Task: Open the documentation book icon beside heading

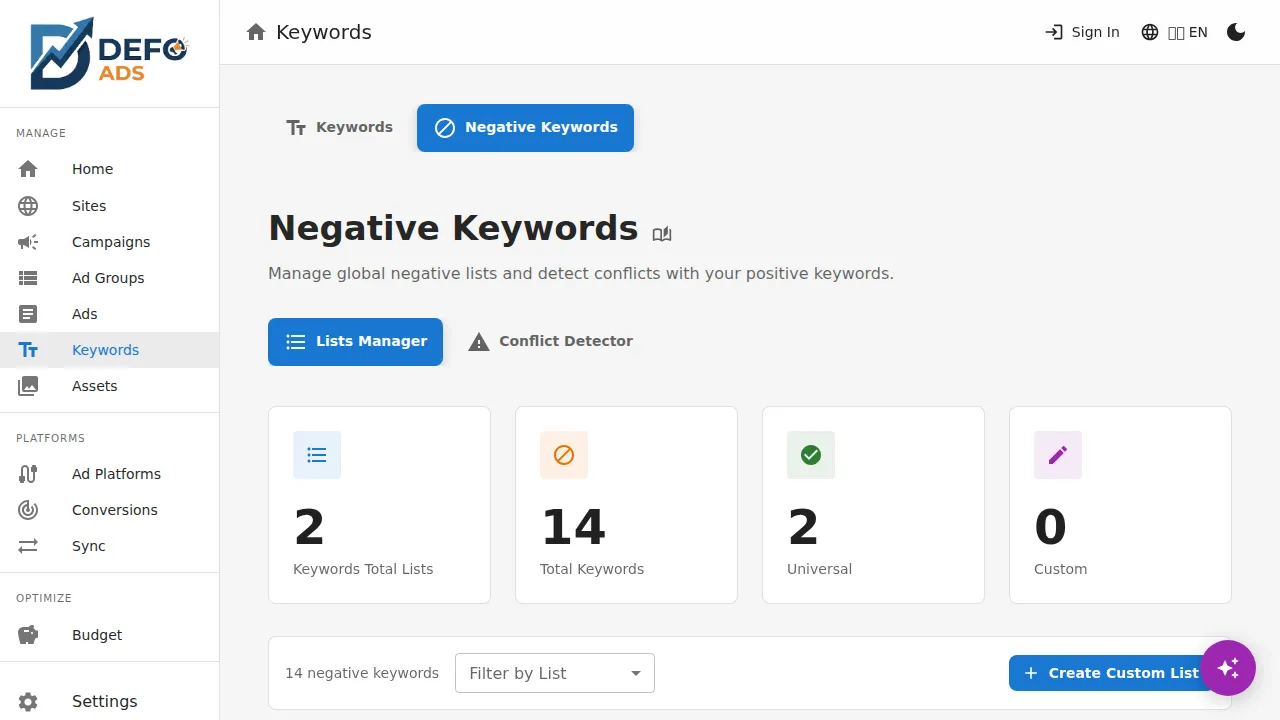Action: pyautogui.click(x=662, y=234)
